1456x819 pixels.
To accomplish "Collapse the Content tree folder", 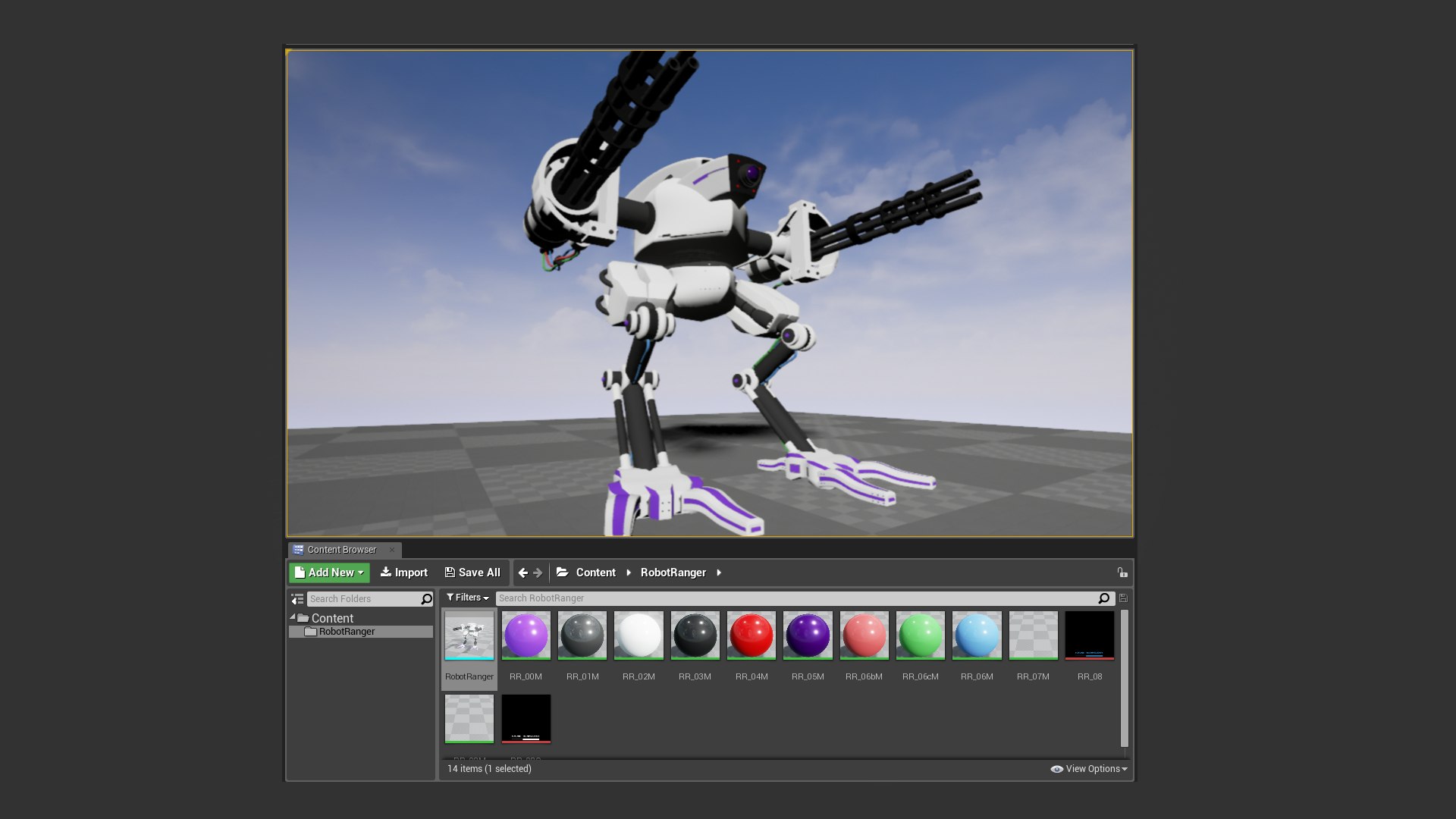I will (x=293, y=617).
